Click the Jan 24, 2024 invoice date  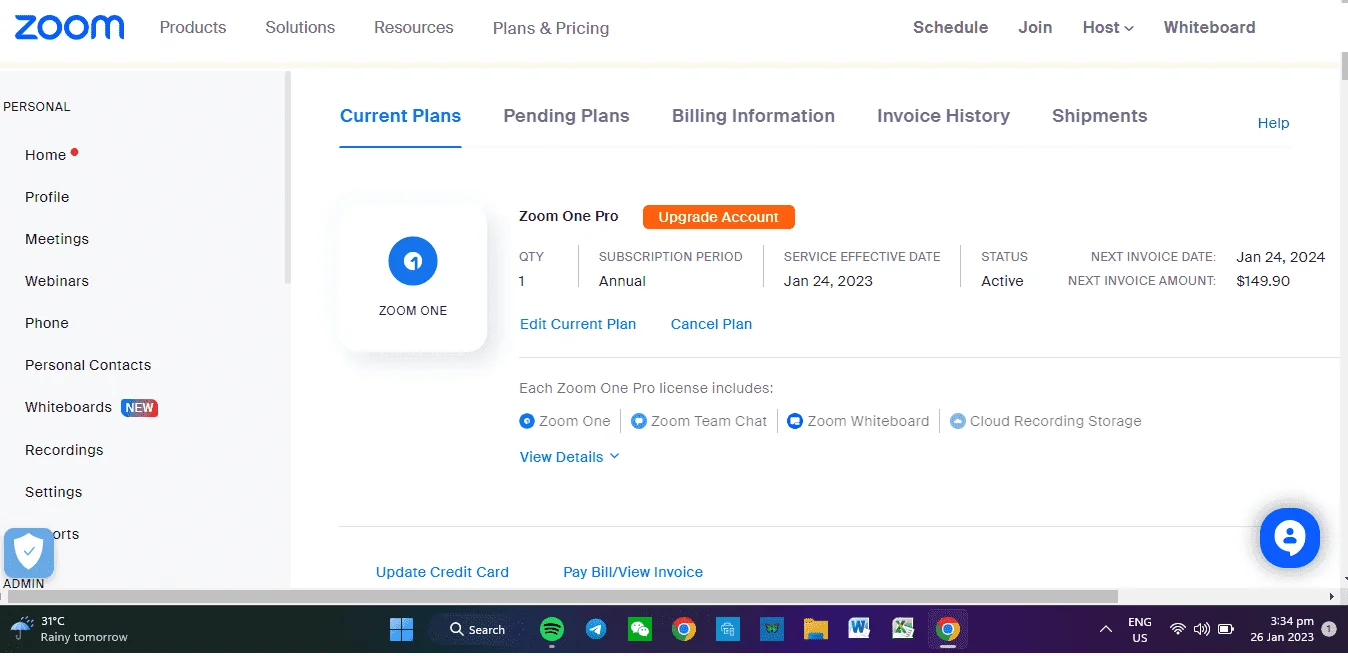point(1280,257)
